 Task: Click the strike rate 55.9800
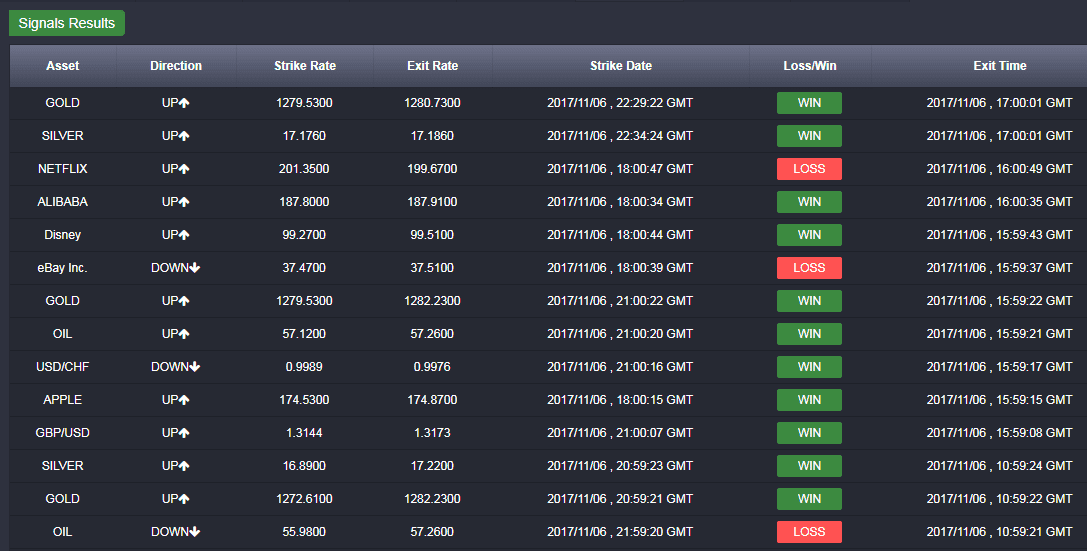pos(304,532)
